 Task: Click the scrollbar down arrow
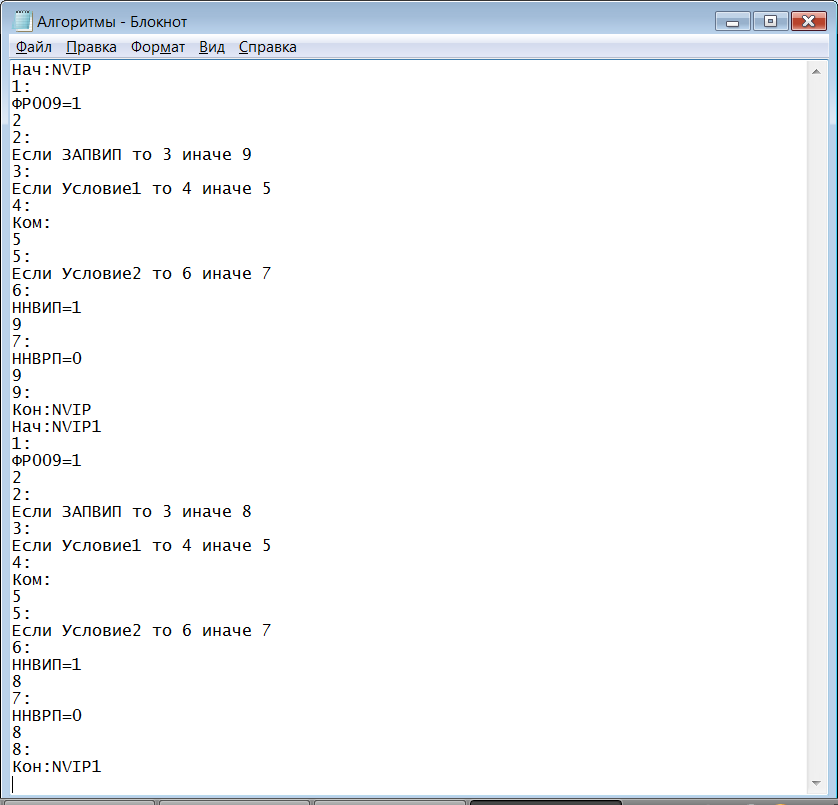click(816, 784)
